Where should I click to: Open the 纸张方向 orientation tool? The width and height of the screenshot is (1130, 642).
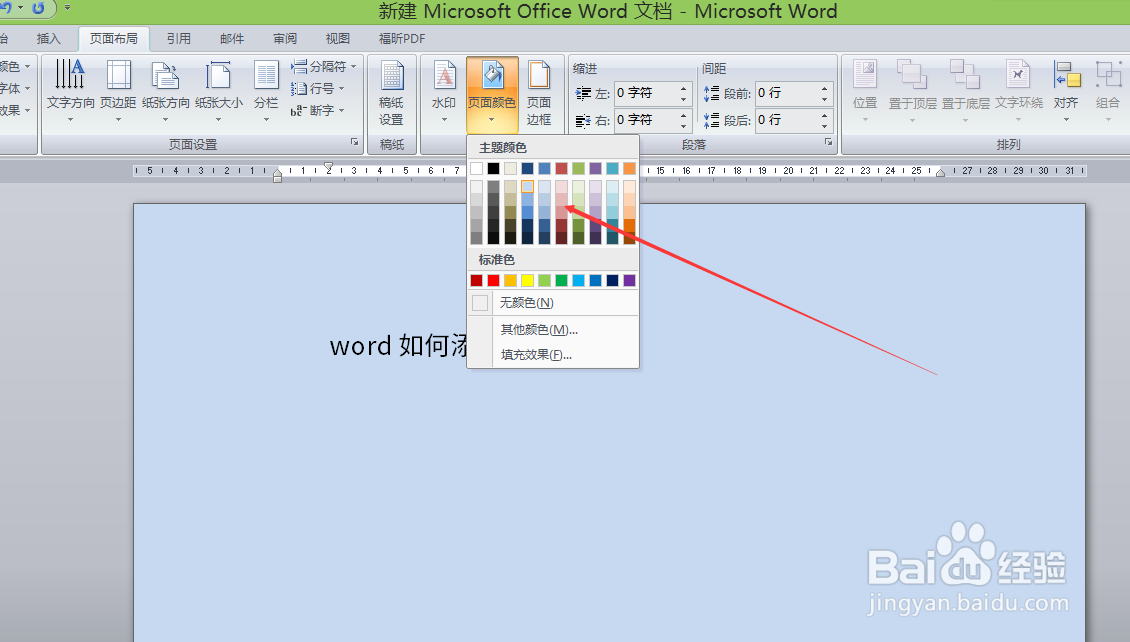point(166,92)
